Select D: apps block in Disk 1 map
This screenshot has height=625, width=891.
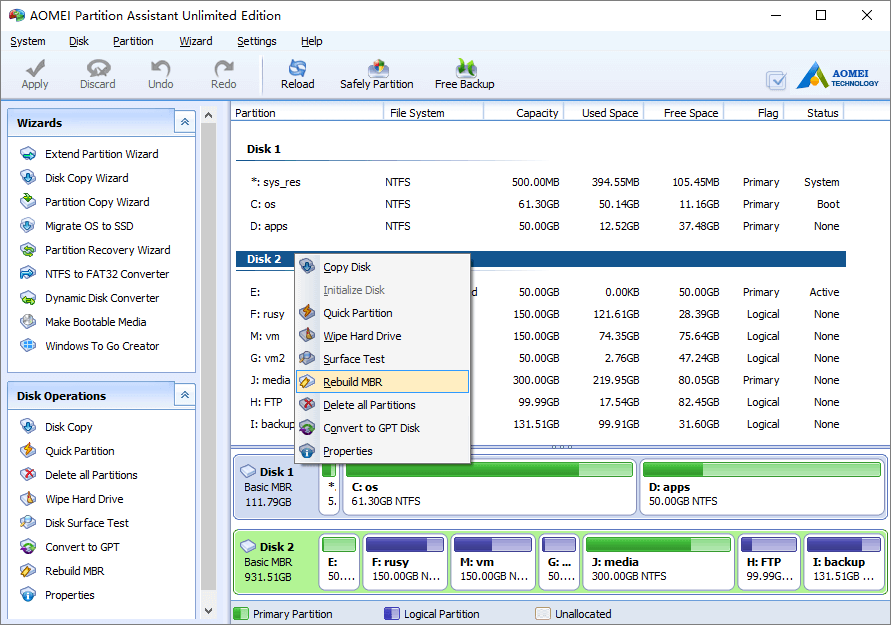click(x=762, y=488)
